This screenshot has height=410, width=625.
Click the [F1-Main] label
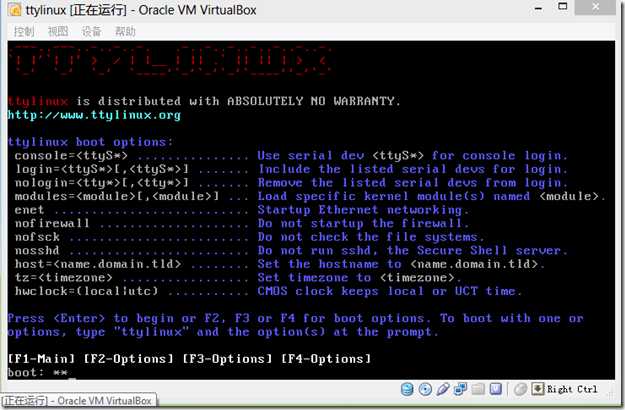(41, 359)
